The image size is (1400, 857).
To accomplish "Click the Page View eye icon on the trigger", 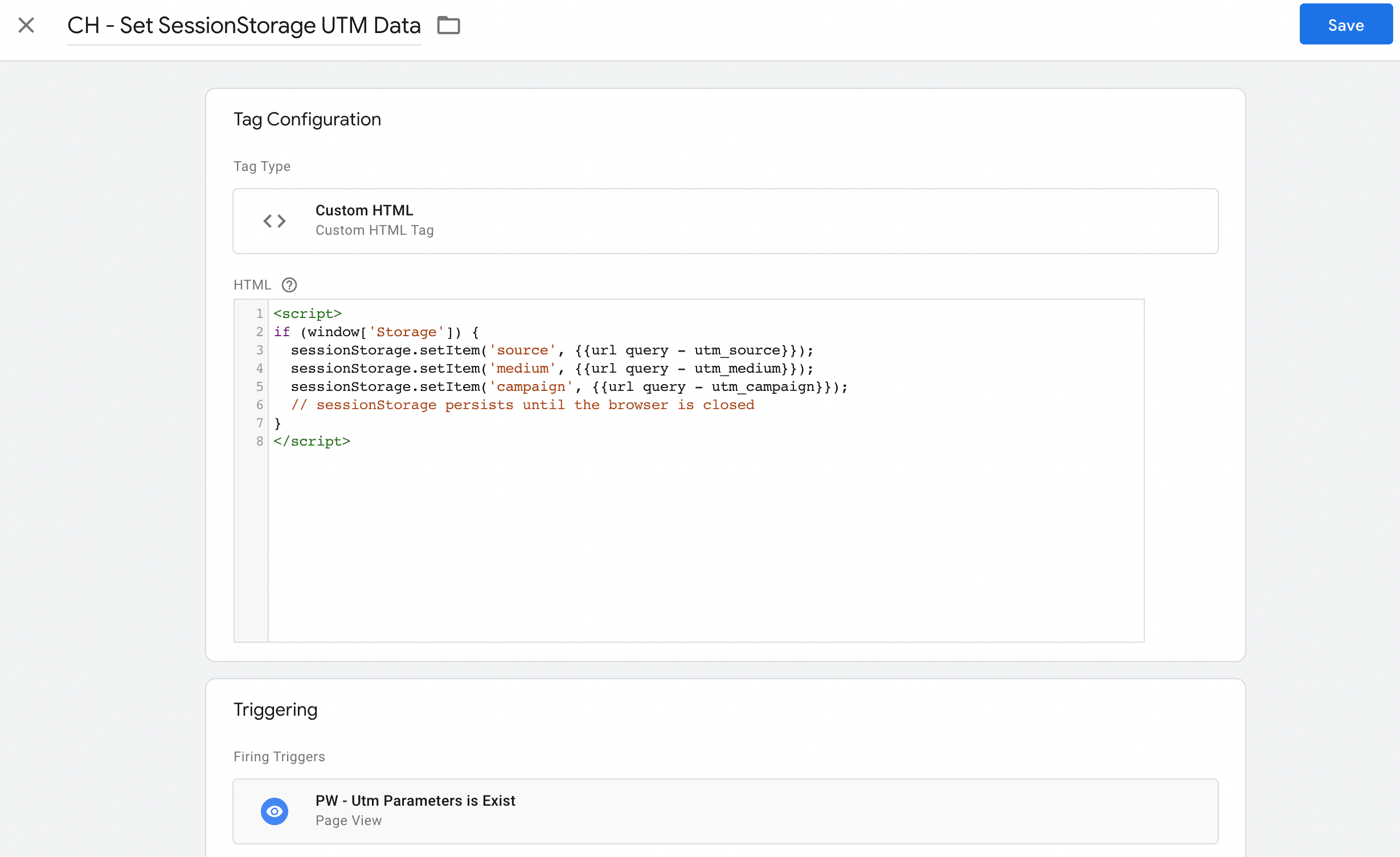I will pyautogui.click(x=276, y=810).
